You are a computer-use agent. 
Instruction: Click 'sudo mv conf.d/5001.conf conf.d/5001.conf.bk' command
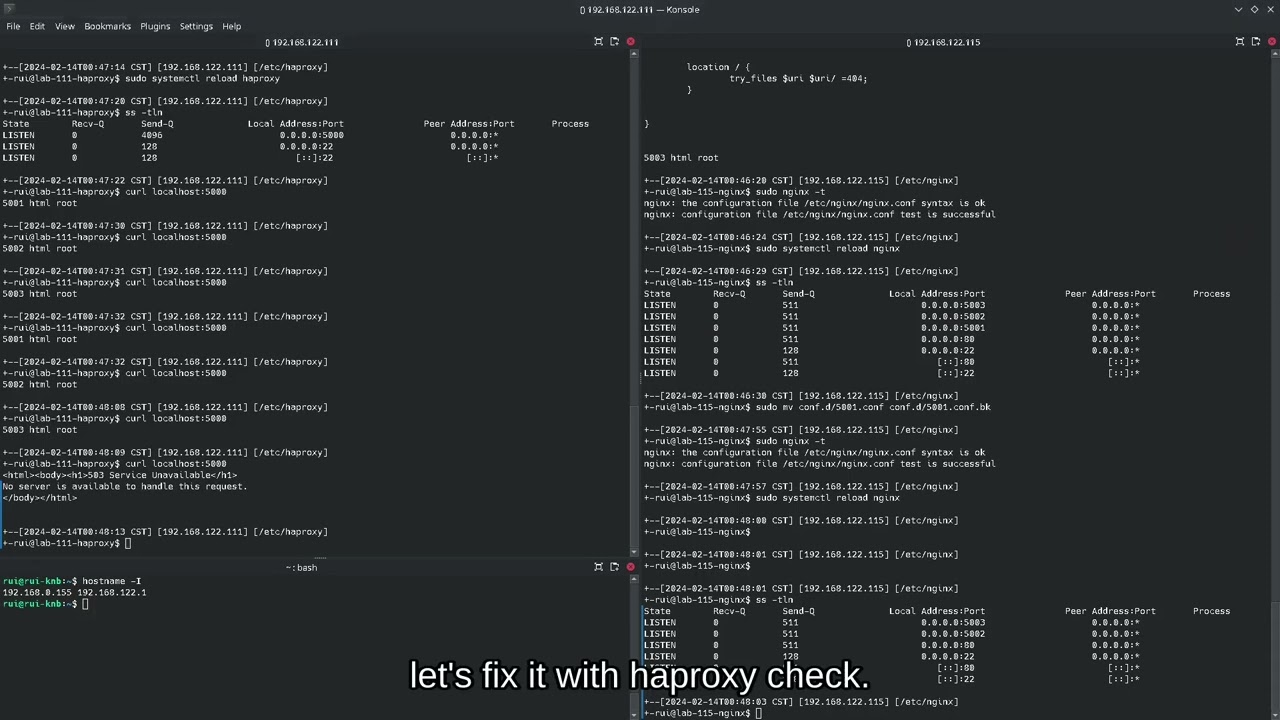pos(873,407)
